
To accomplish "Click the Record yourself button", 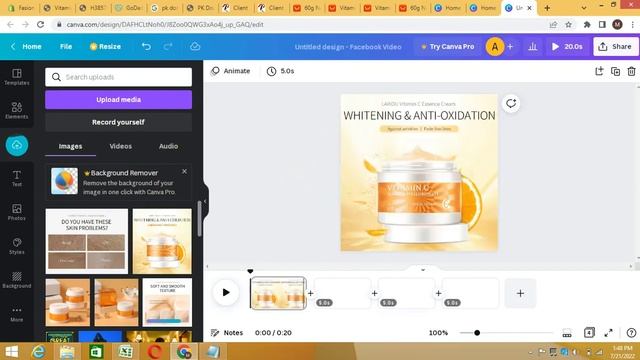I will [x=118, y=122].
